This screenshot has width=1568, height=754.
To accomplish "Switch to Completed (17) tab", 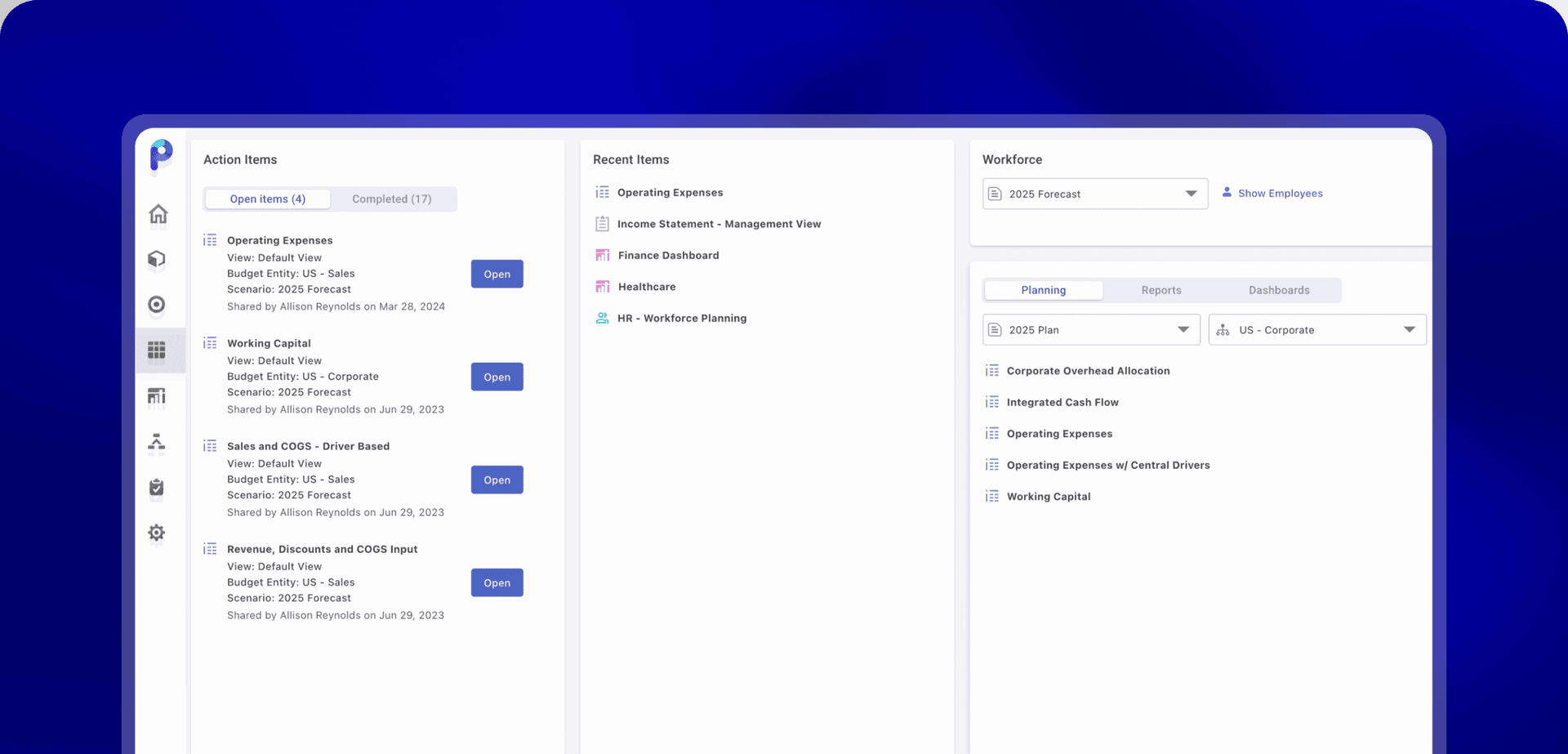I will [x=392, y=199].
